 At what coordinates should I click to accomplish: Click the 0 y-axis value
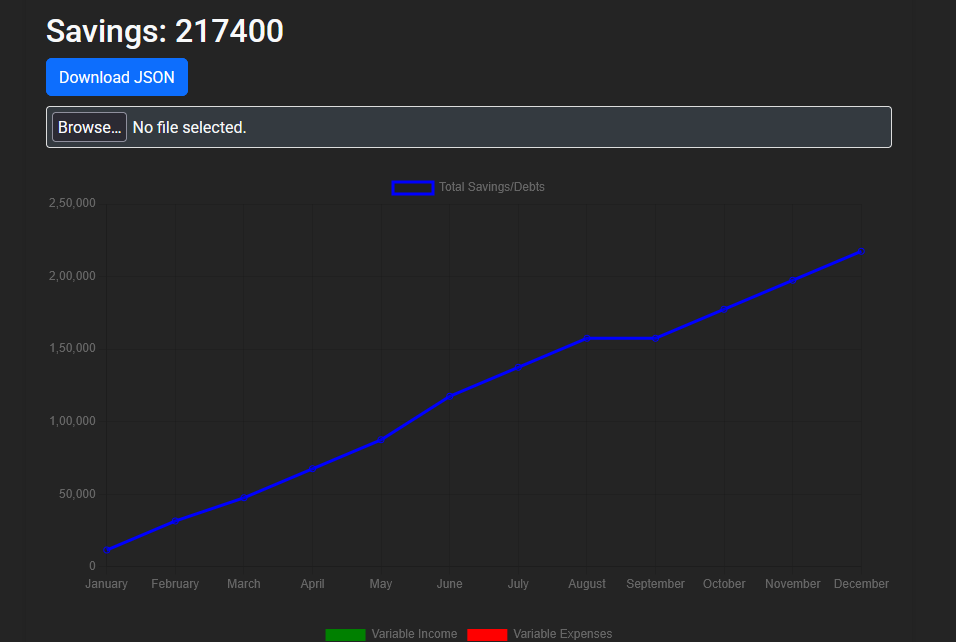[93, 566]
